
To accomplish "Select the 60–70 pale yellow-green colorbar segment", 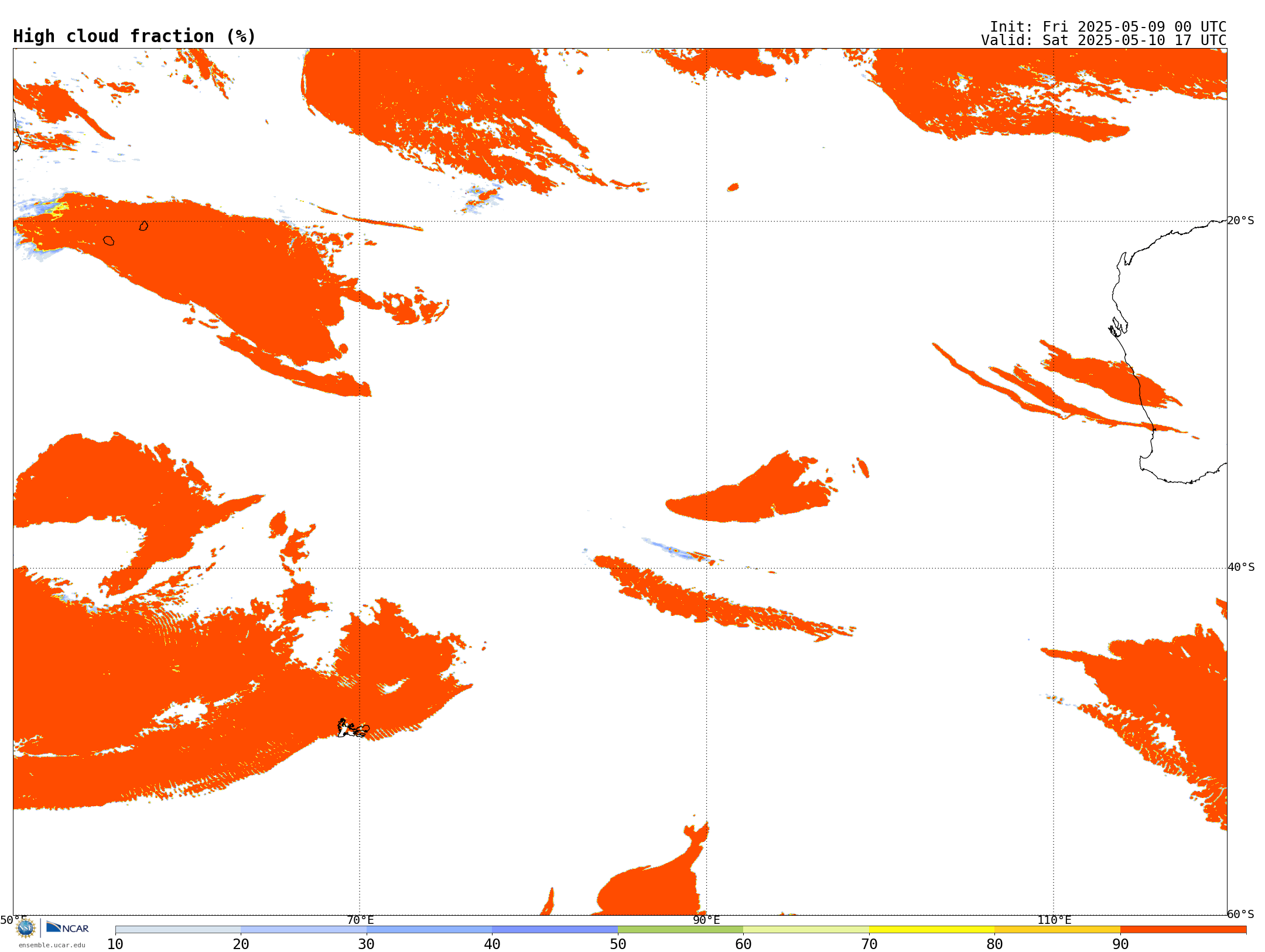I will click(x=806, y=930).
